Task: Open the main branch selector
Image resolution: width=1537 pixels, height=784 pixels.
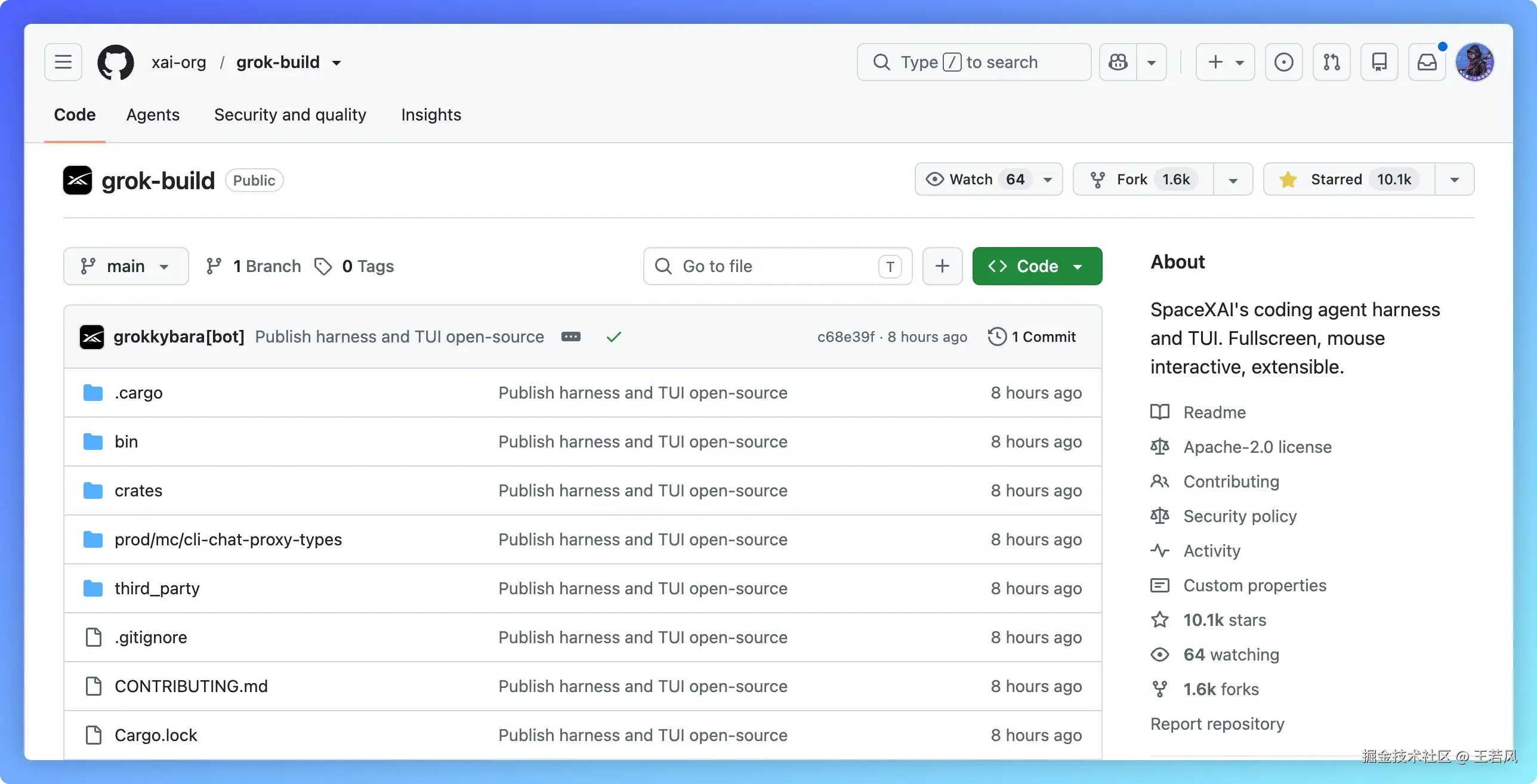Action: 126,266
